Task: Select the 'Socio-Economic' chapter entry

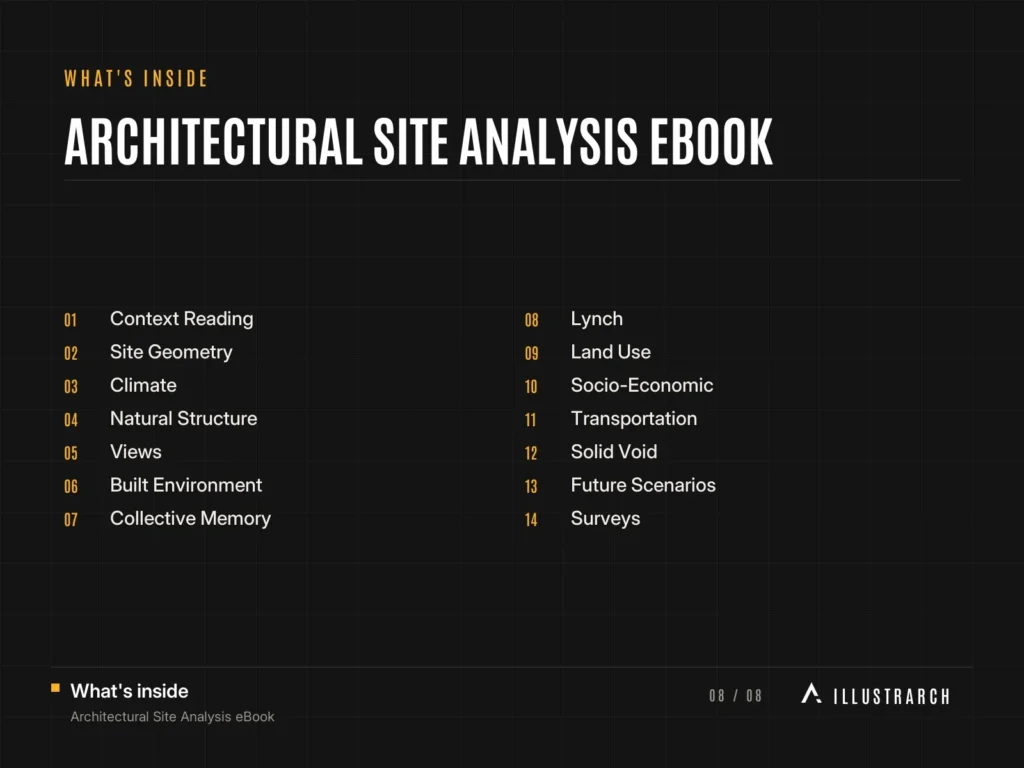Action: coord(642,385)
